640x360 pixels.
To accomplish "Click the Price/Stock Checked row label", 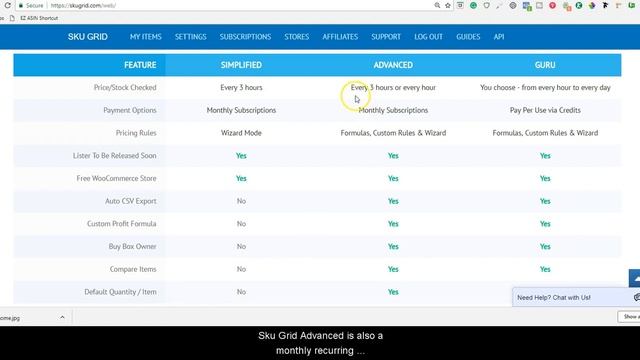I will click(x=125, y=87).
